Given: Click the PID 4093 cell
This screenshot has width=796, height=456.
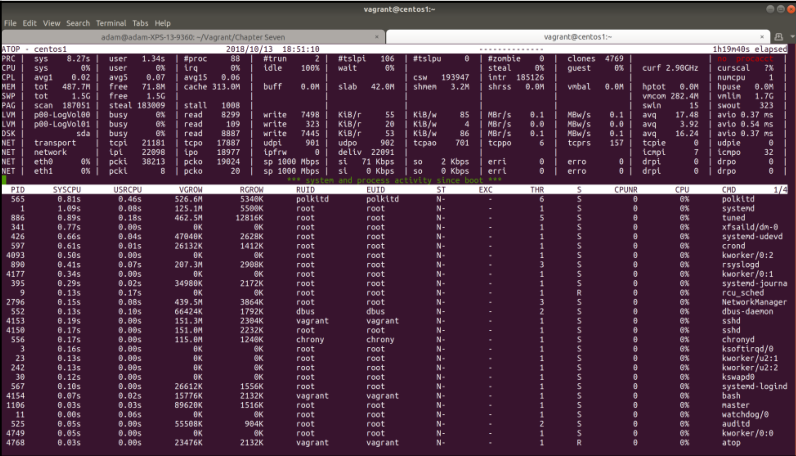Looking at the screenshot, I should point(15,255).
